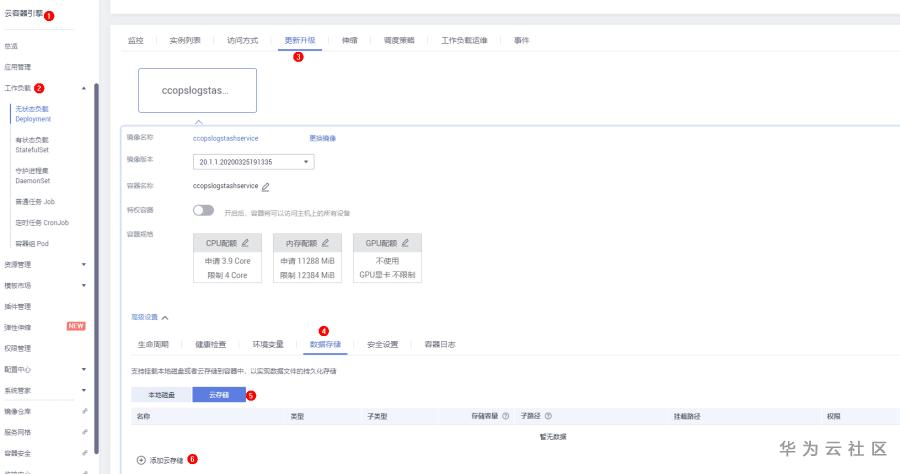Switch to the 访问方式 tab
The image size is (900, 474).
pyautogui.click(x=242, y=40)
